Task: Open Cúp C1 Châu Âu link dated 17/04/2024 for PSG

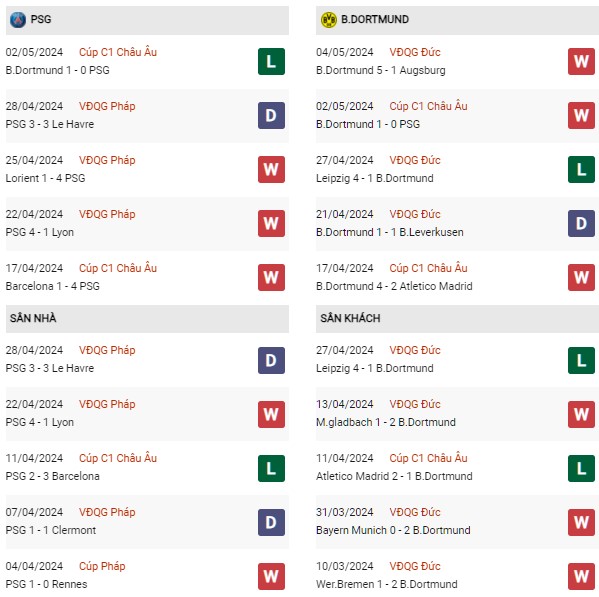Action: point(118,268)
